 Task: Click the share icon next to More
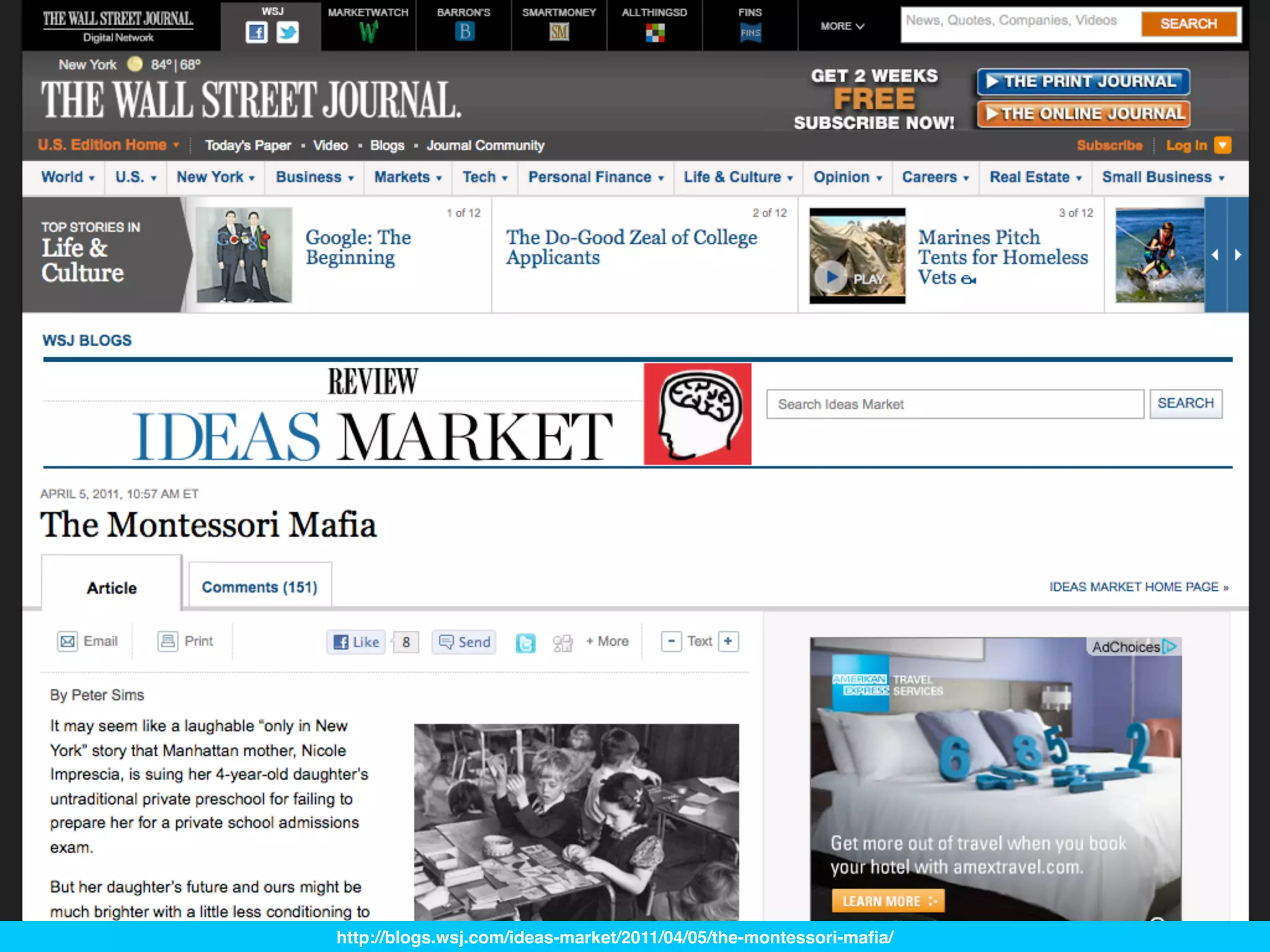click(x=562, y=643)
